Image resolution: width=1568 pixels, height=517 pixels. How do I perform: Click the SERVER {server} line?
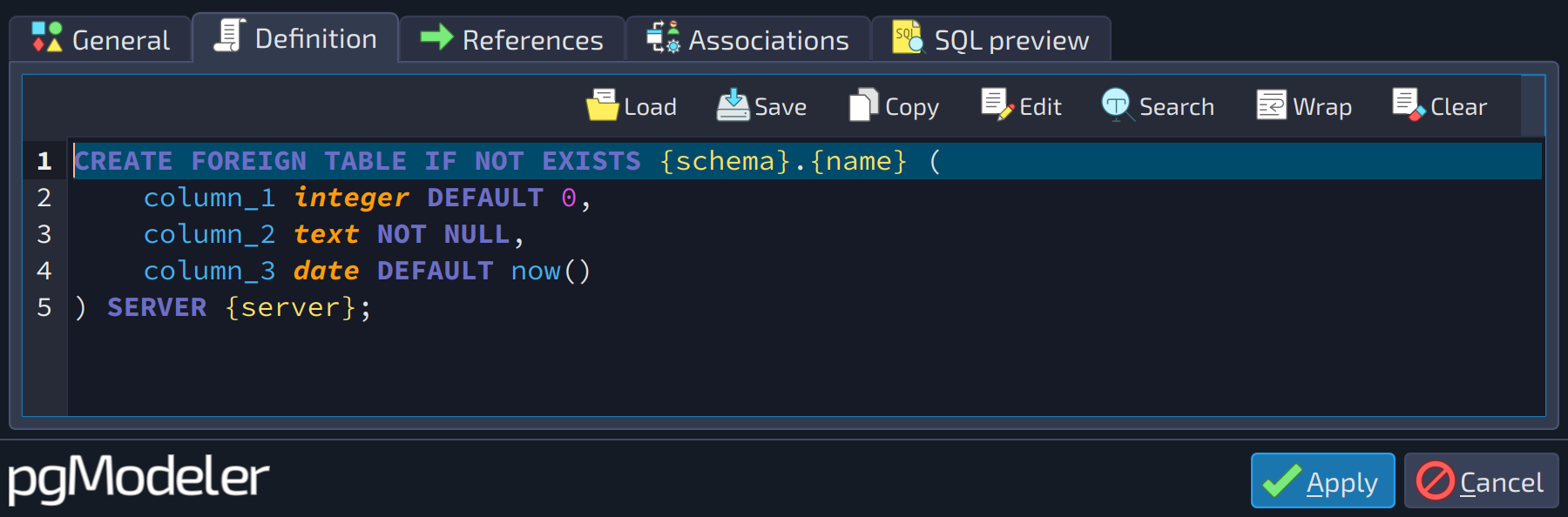point(223,307)
